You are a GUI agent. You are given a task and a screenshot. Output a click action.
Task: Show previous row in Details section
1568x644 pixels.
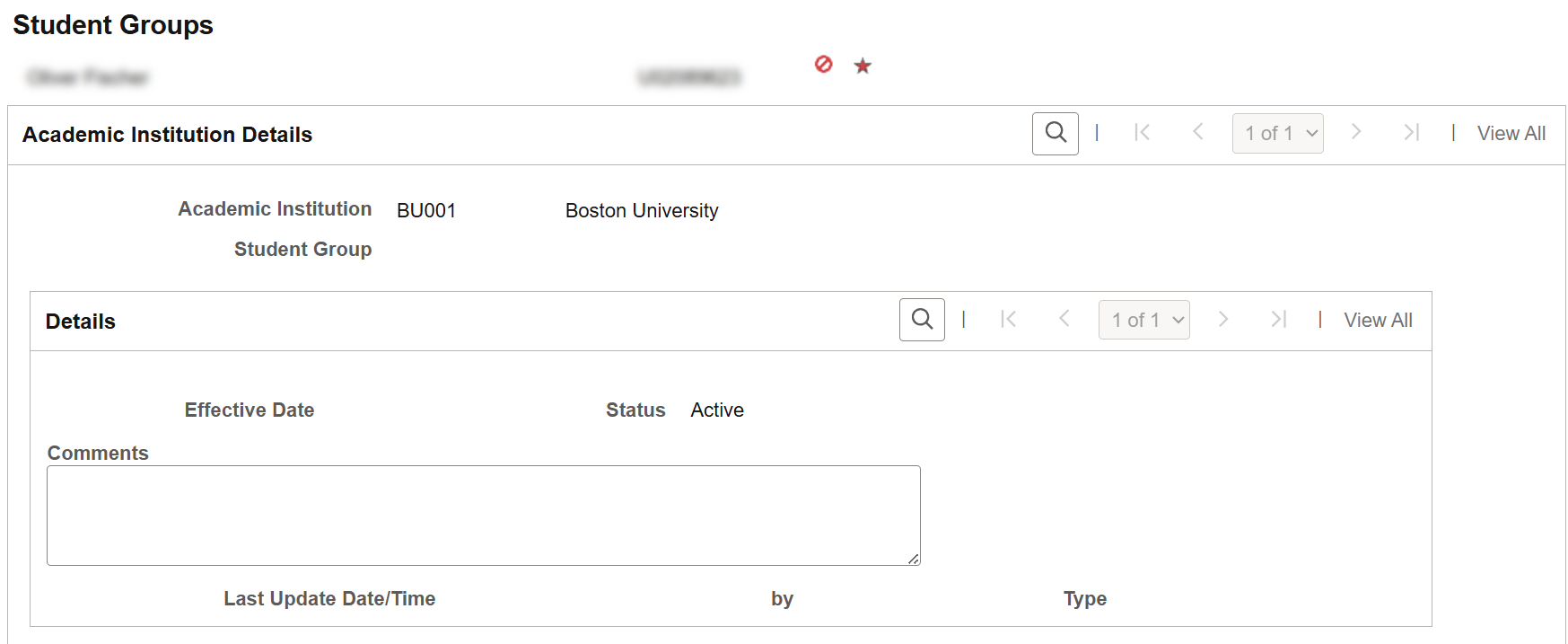click(1064, 320)
